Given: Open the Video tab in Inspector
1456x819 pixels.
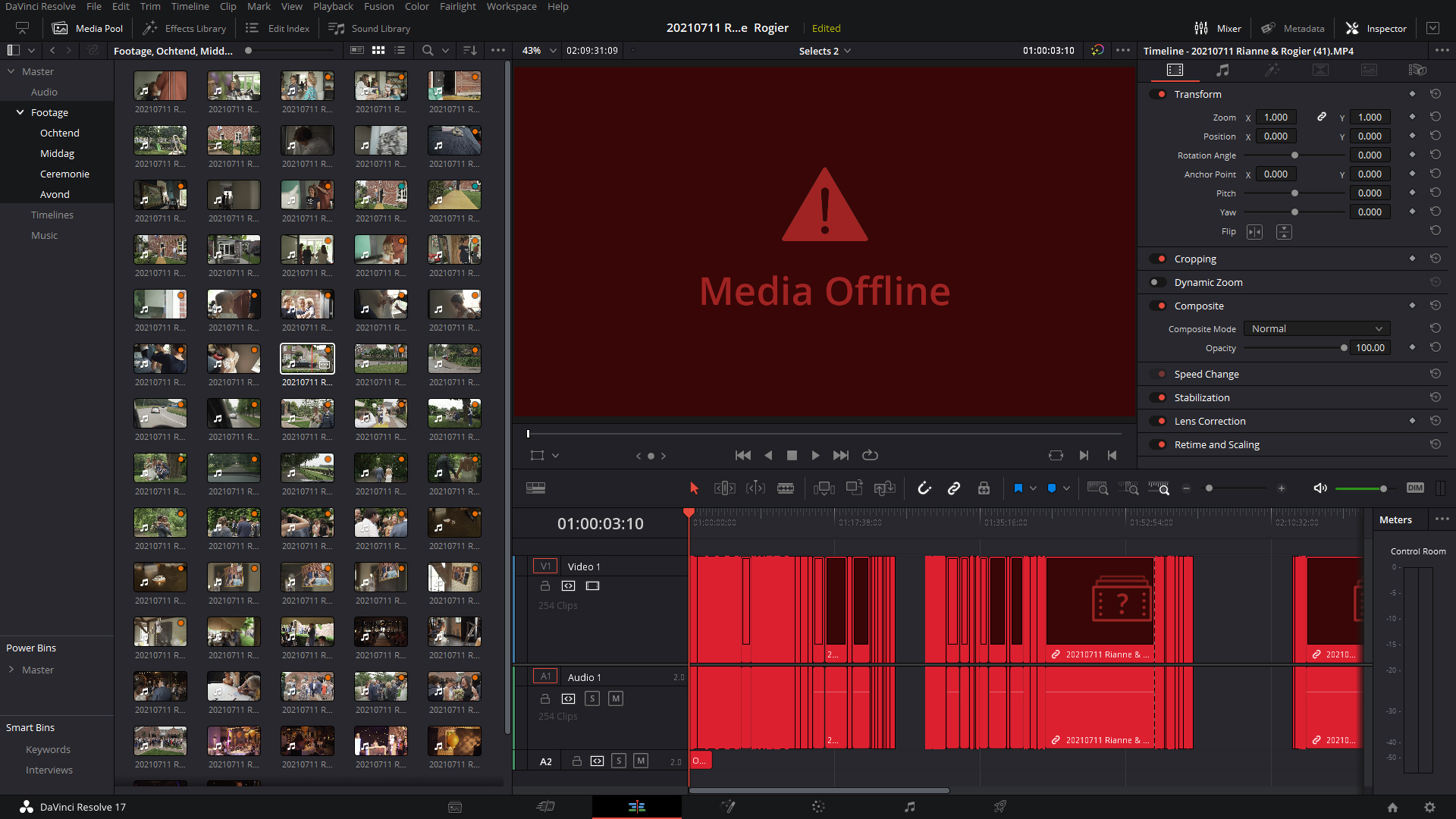Looking at the screenshot, I should pyautogui.click(x=1175, y=70).
